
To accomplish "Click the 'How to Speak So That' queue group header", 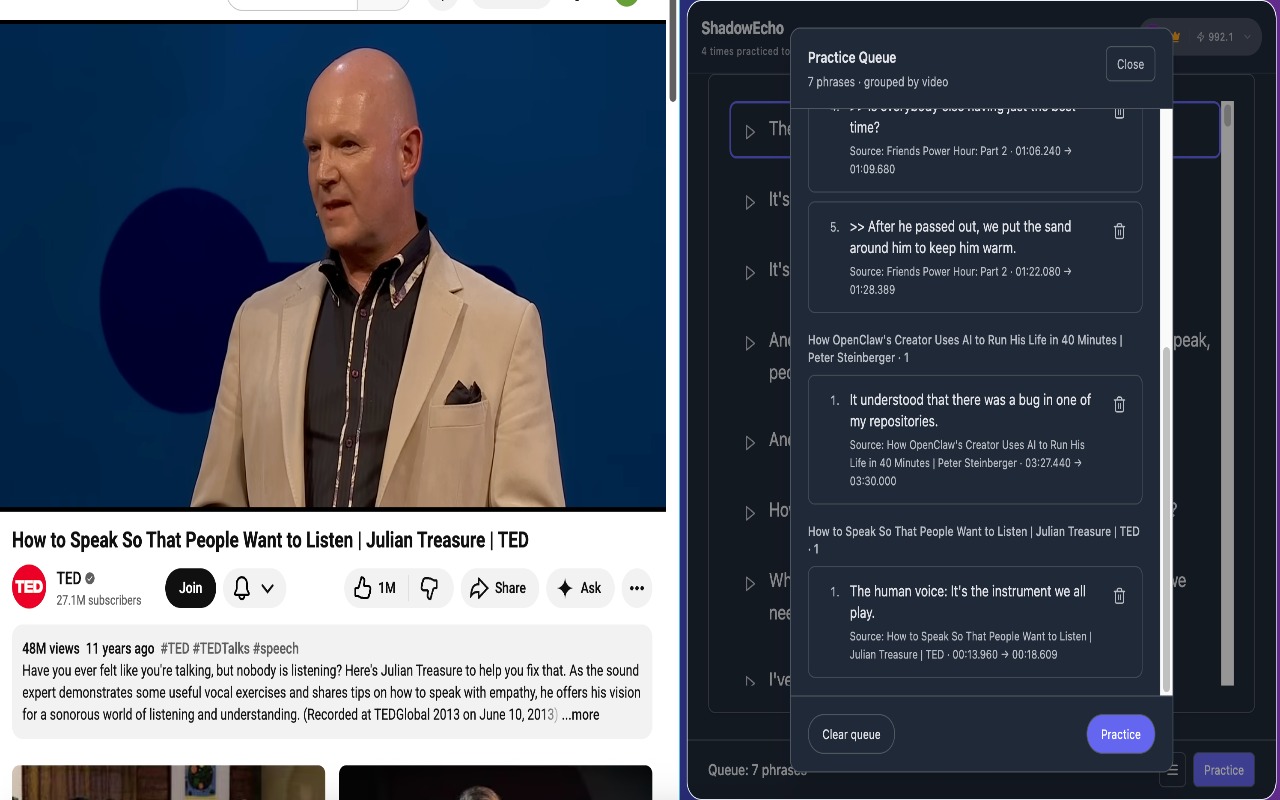I will pos(973,540).
